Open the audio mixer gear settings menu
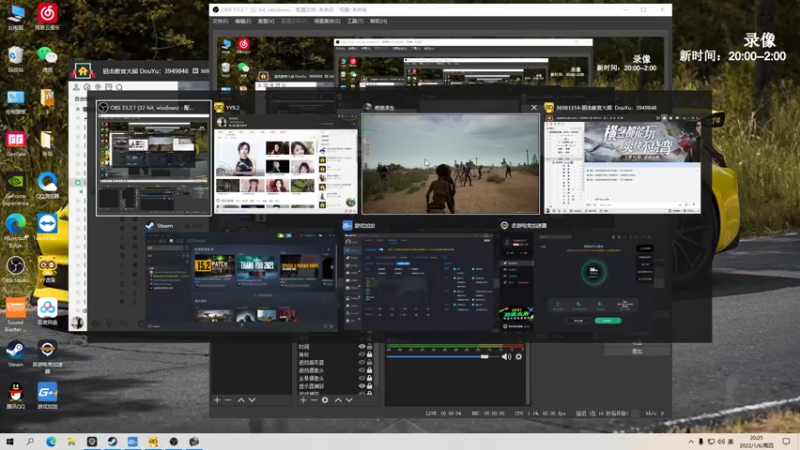The height and width of the screenshot is (450, 800). click(518, 356)
